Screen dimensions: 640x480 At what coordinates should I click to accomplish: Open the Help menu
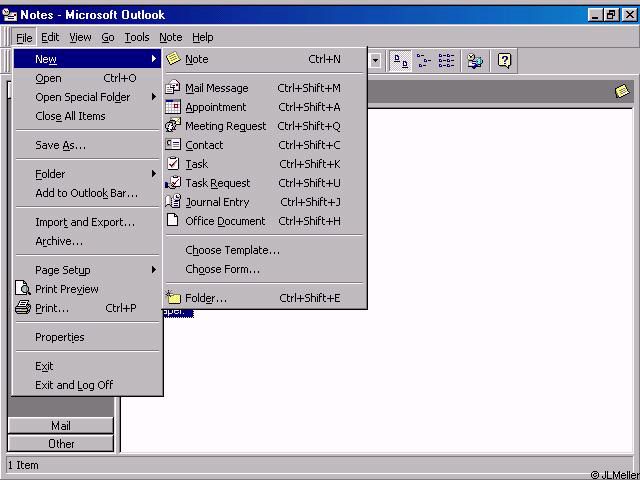pyautogui.click(x=202, y=38)
